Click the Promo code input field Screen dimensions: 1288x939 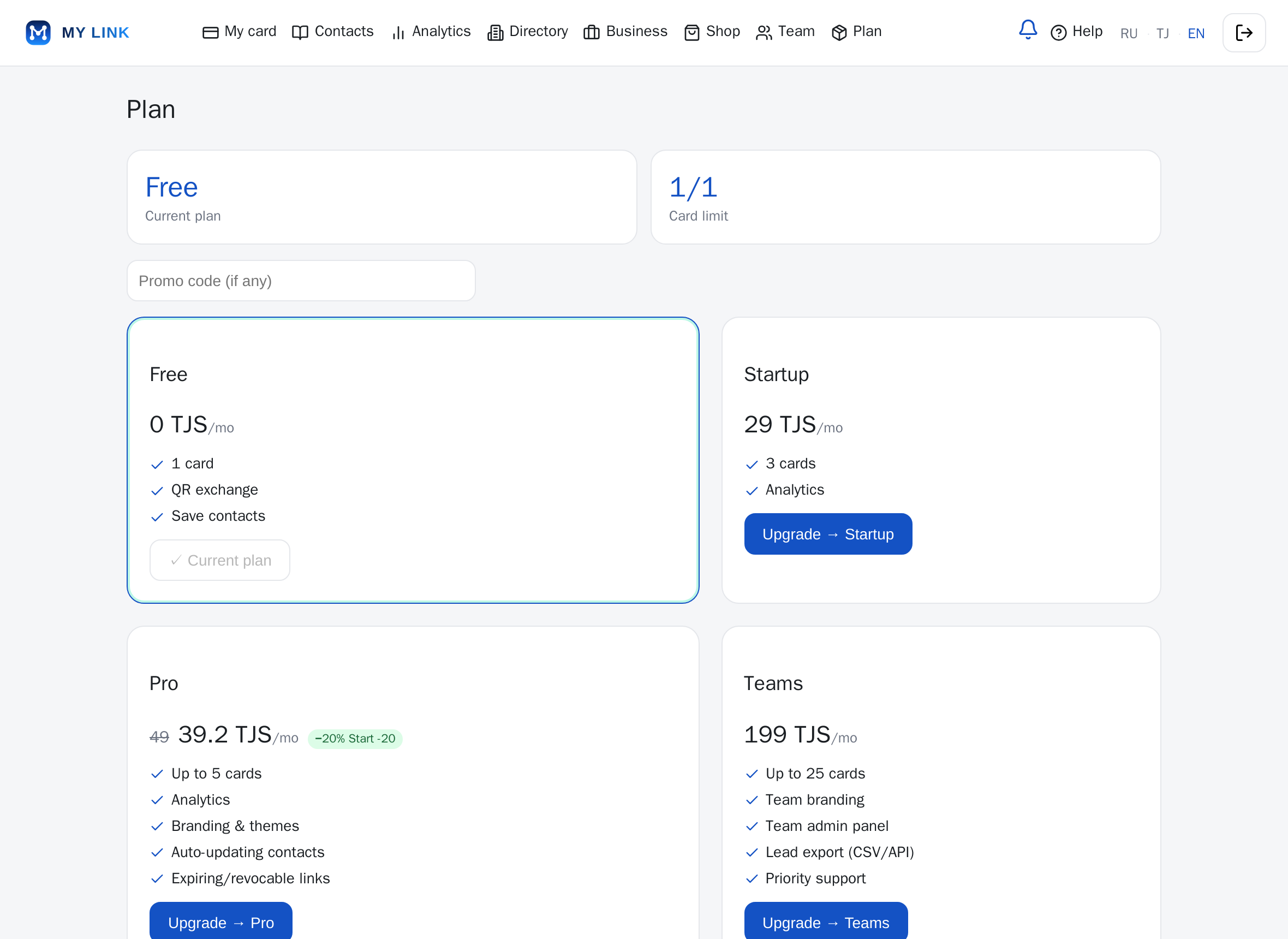pyautogui.click(x=301, y=281)
